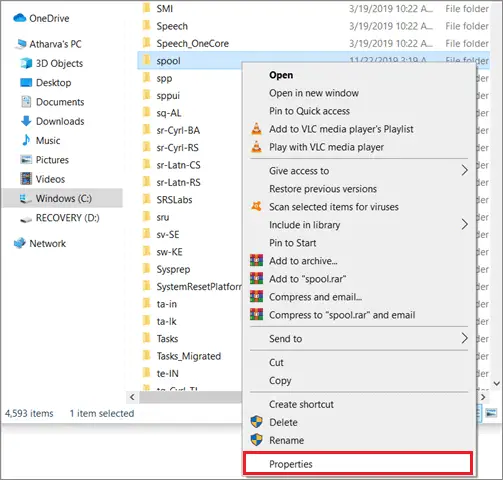Click the 3D Objects cube icon

[26, 63]
